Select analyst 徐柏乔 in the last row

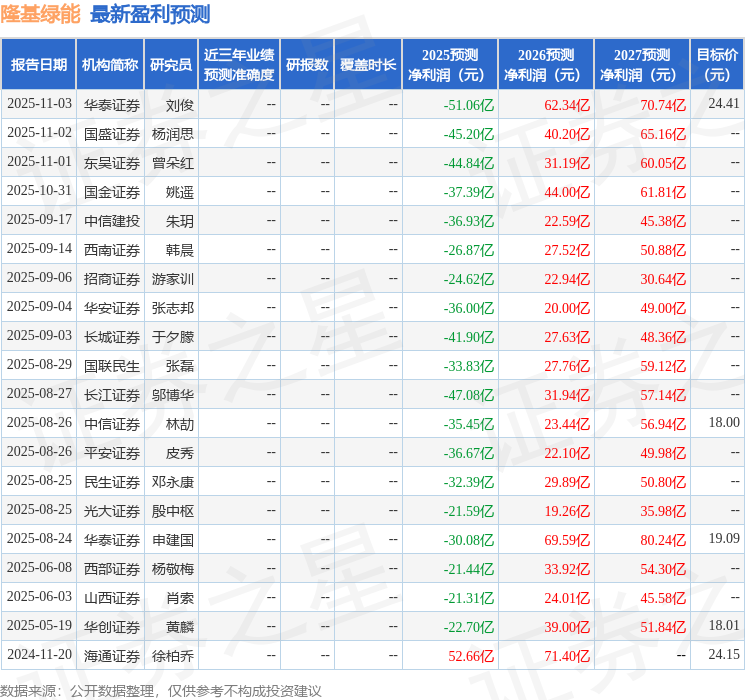click(173, 655)
